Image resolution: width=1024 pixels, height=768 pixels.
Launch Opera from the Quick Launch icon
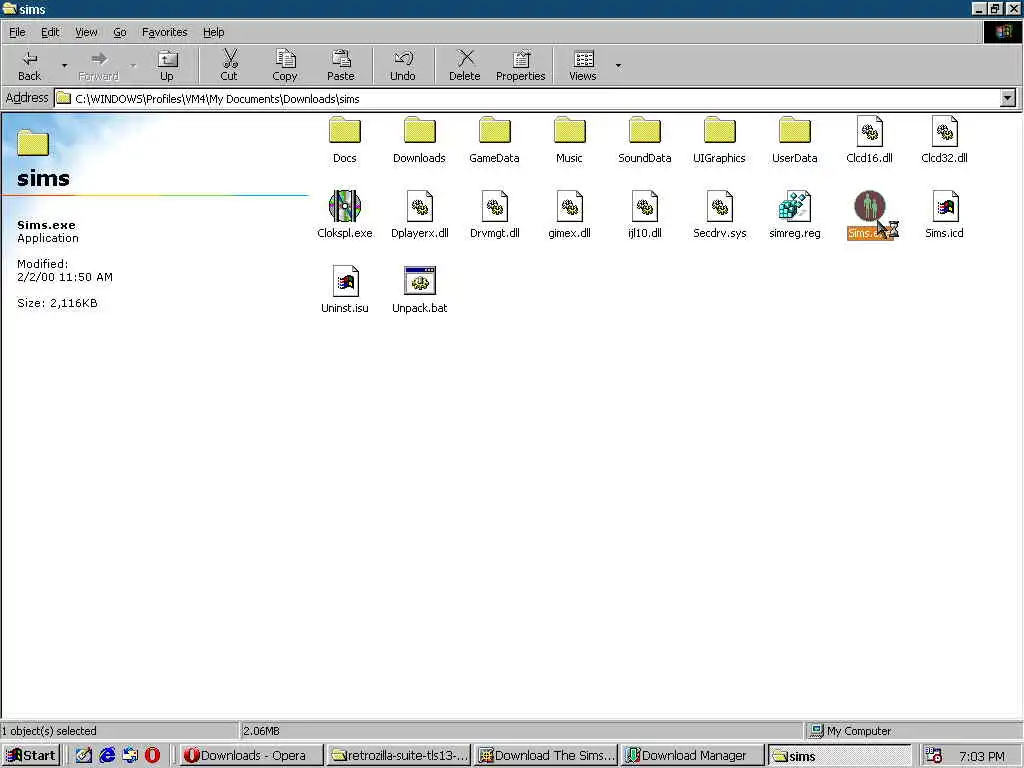click(x=152, y=756)
